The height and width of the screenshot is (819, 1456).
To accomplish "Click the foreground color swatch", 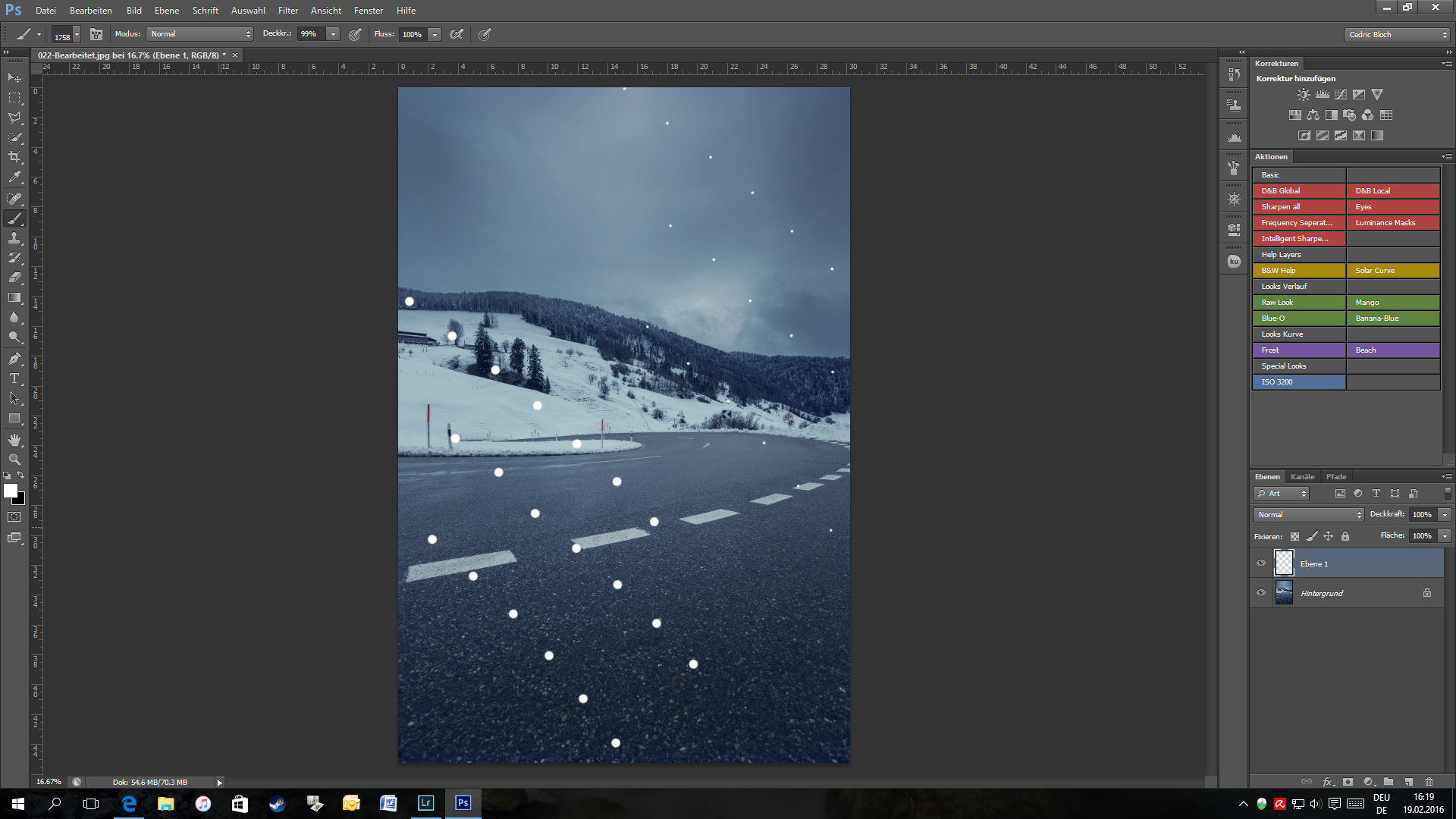I will click(10, 491).
